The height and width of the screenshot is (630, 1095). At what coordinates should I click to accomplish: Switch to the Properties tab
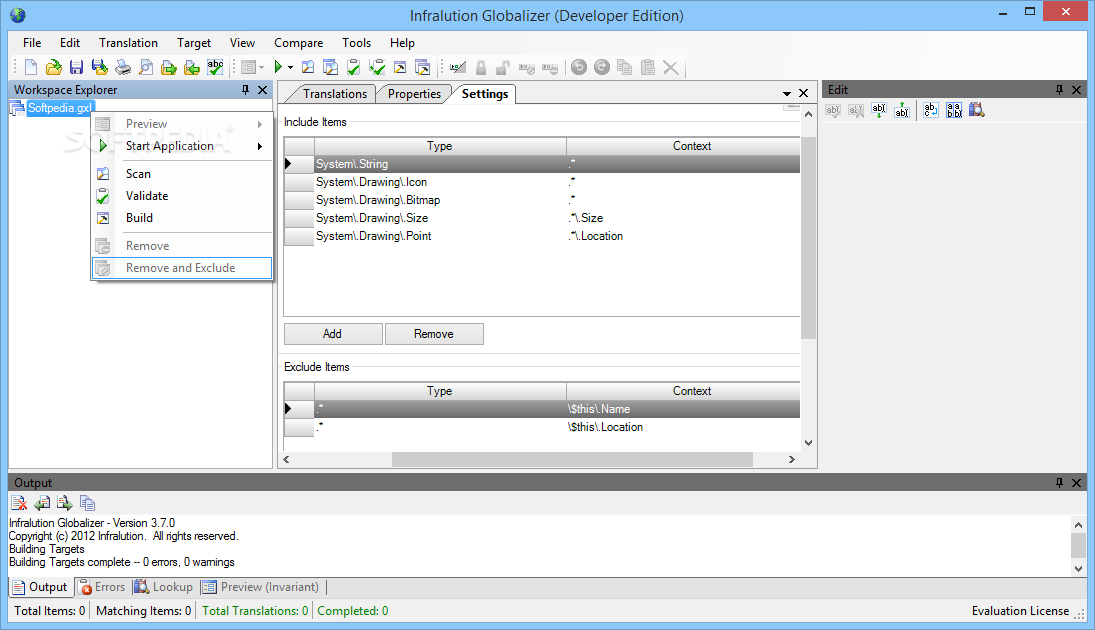414,94
